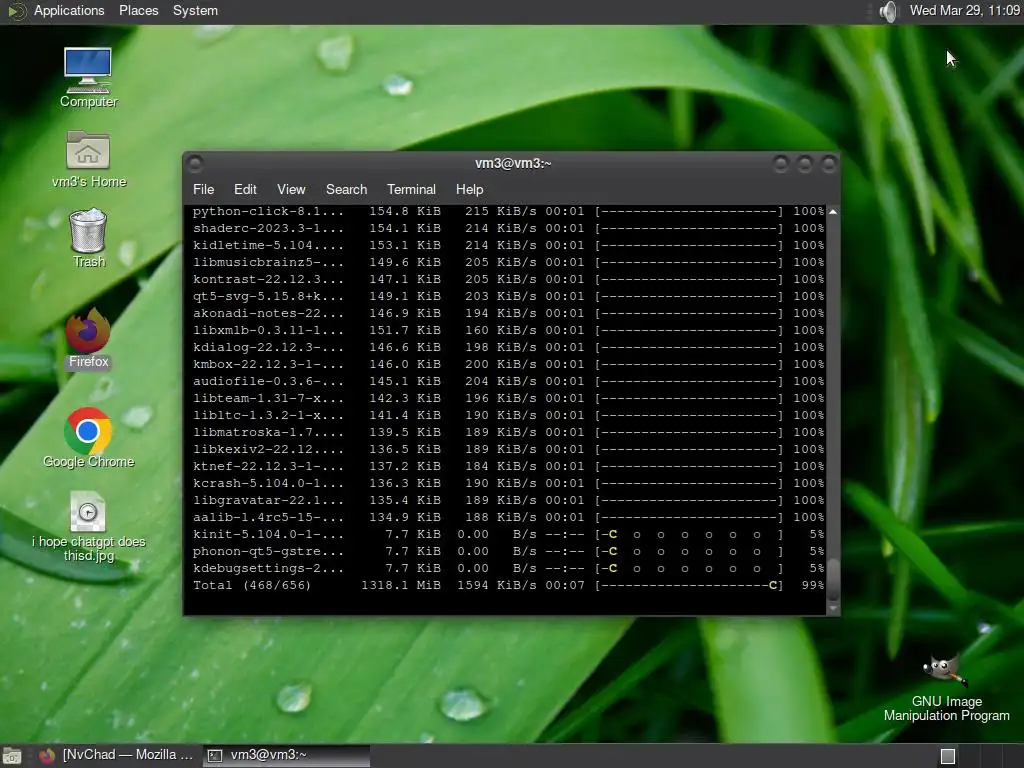This screenshot has width=1024, height=768.
Task: Click the shaderc-2023.3-1... line
Action: click(508, 229)
